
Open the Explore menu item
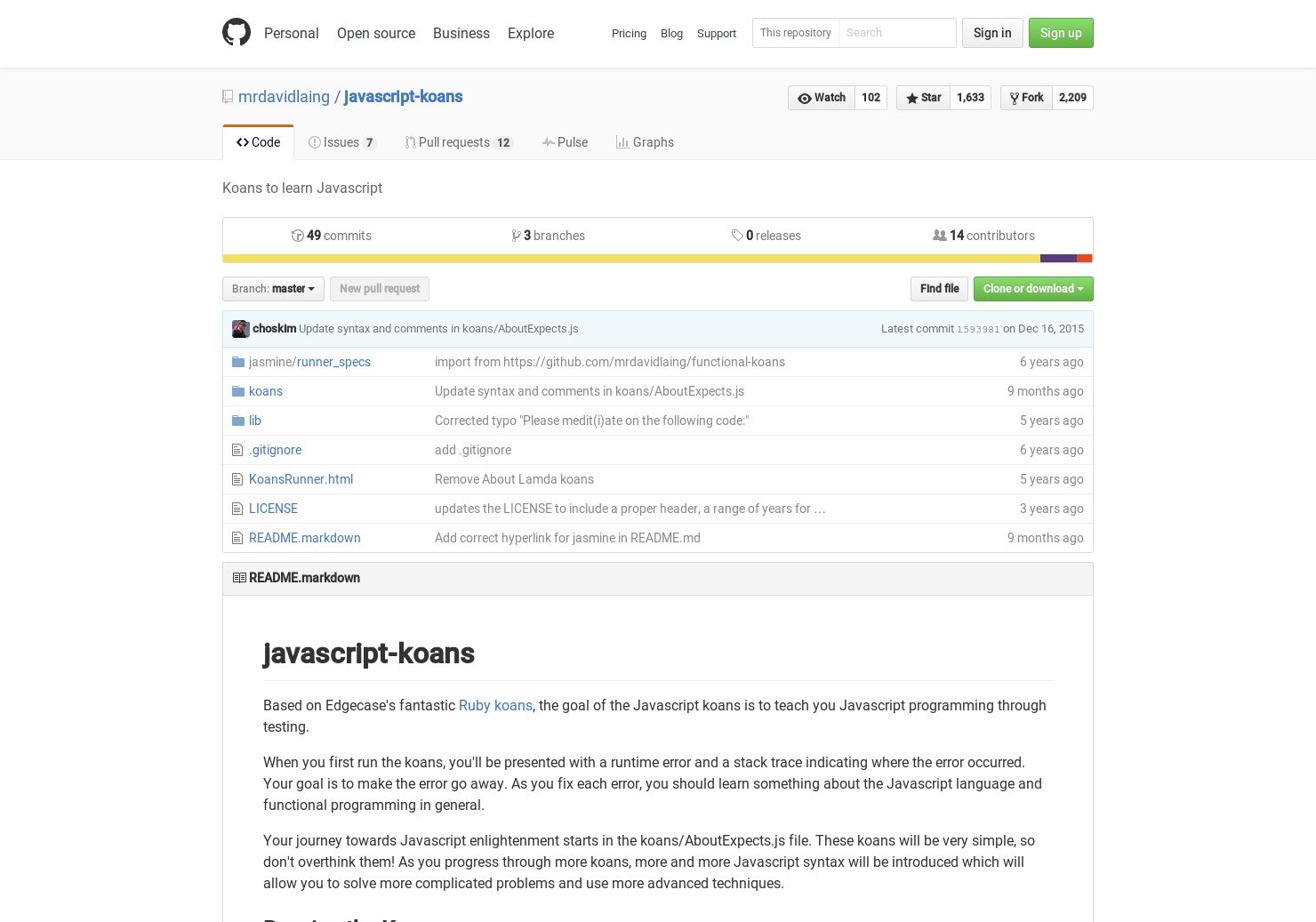tap(530, 33)
